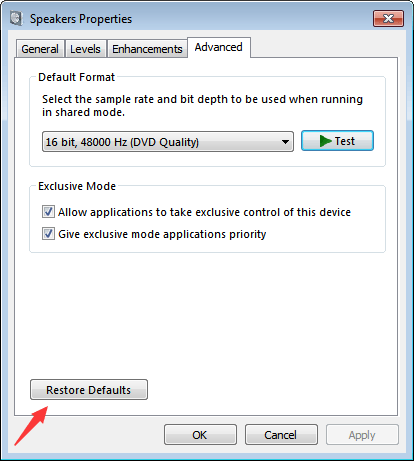This screenshot has width=414, height=461.
Task: Uncheck Allow applications exclusive control checkbox
Action: click(x=48, y=212)
